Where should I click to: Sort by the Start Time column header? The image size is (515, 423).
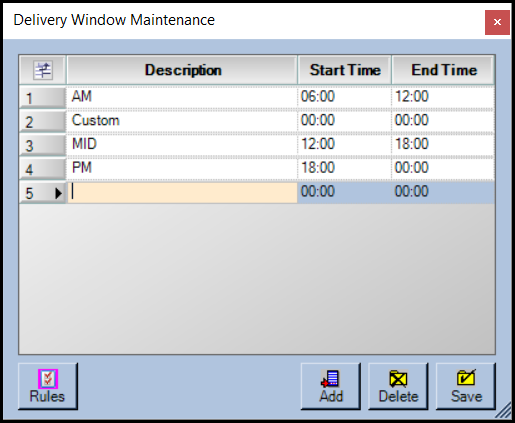tap(345, 70)
